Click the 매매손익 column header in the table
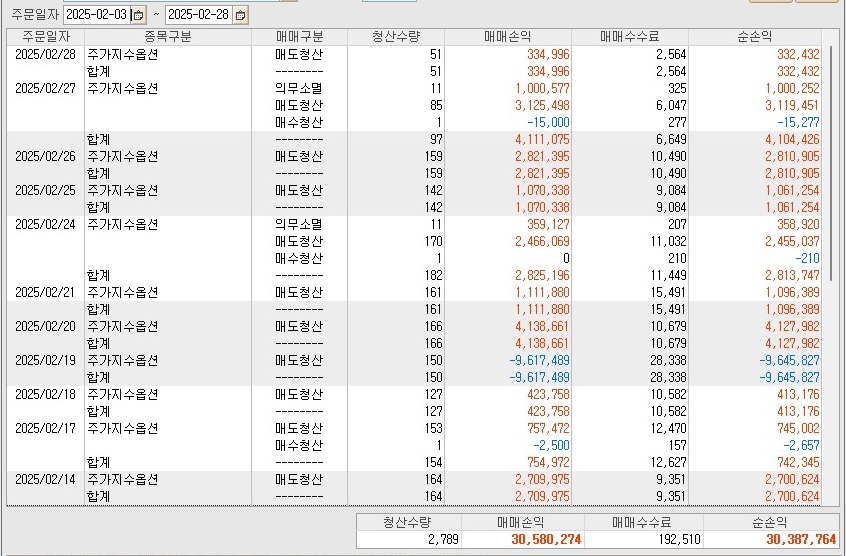Screen dimensions: 846x556 pyautogui.click(x=508, y=37)
